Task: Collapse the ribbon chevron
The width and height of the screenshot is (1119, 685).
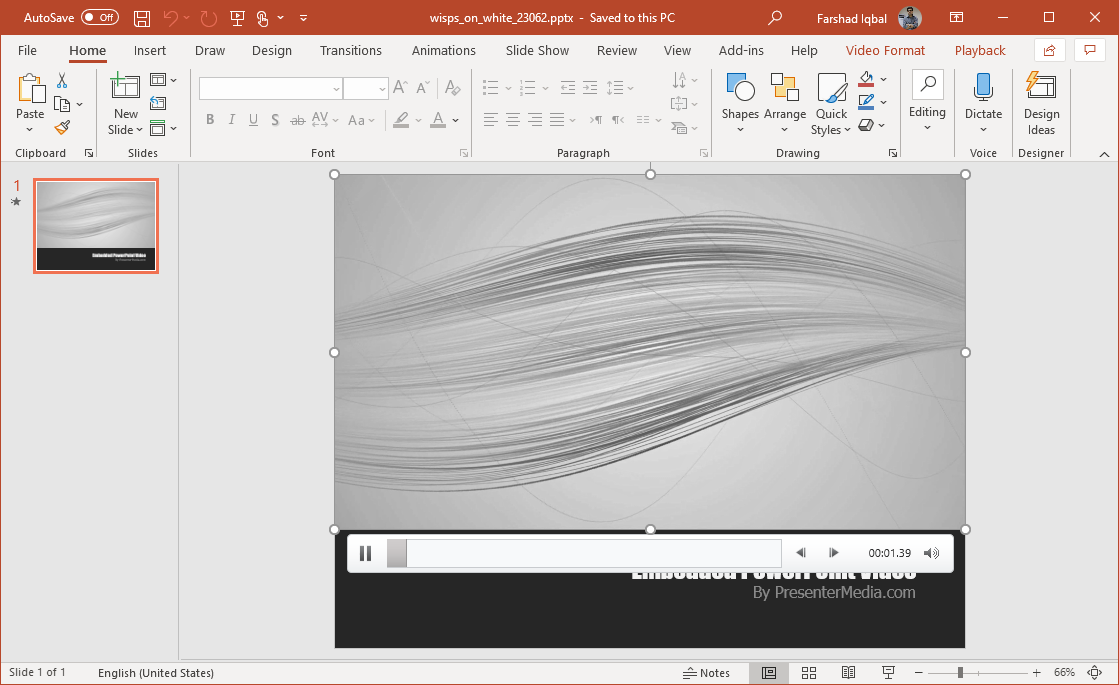Action: (x=1104, y=154)
